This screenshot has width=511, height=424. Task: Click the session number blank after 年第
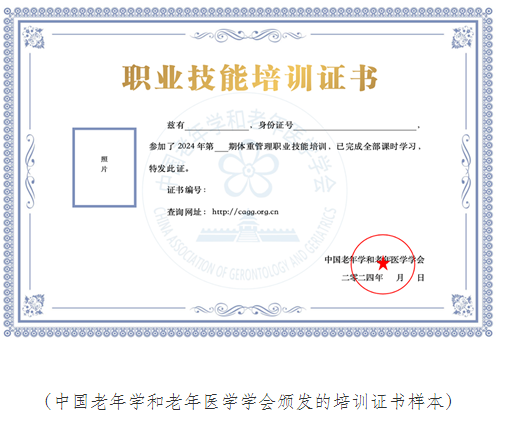221,147
